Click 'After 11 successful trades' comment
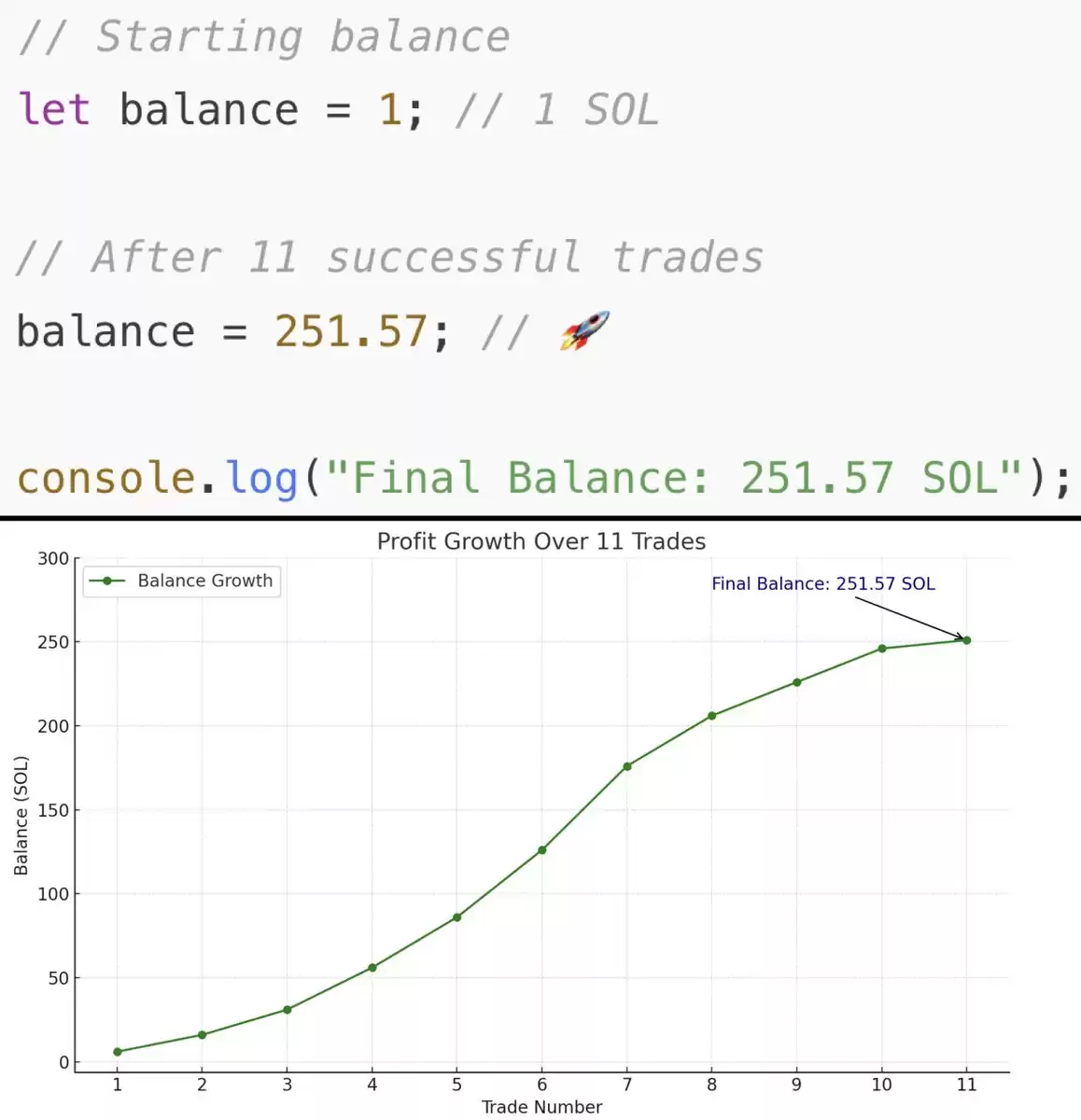 click(390, 257)
